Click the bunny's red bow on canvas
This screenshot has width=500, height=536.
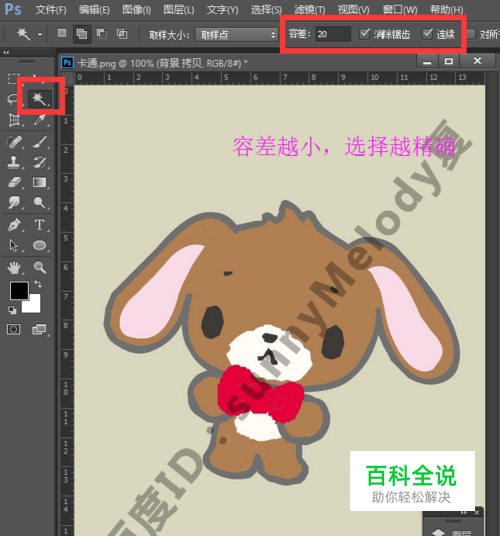click(x=260, y=393)
